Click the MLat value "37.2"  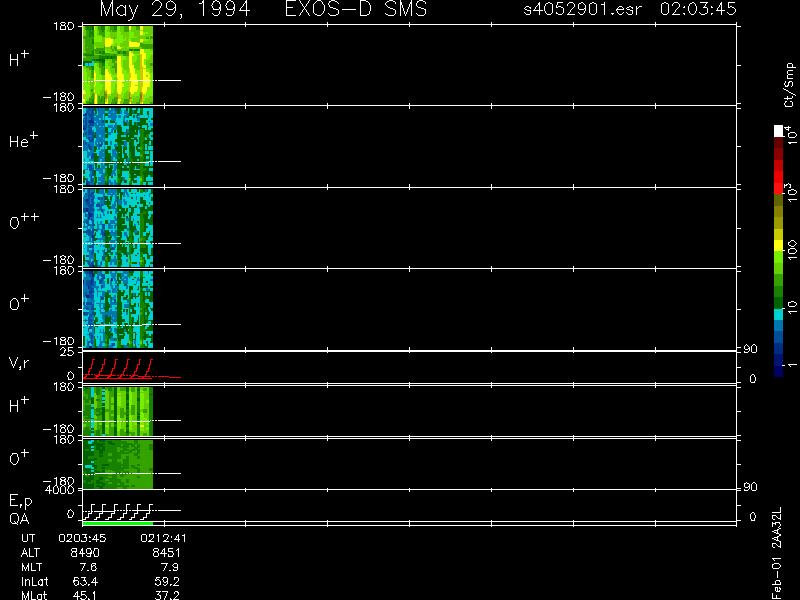pos(167,595)
